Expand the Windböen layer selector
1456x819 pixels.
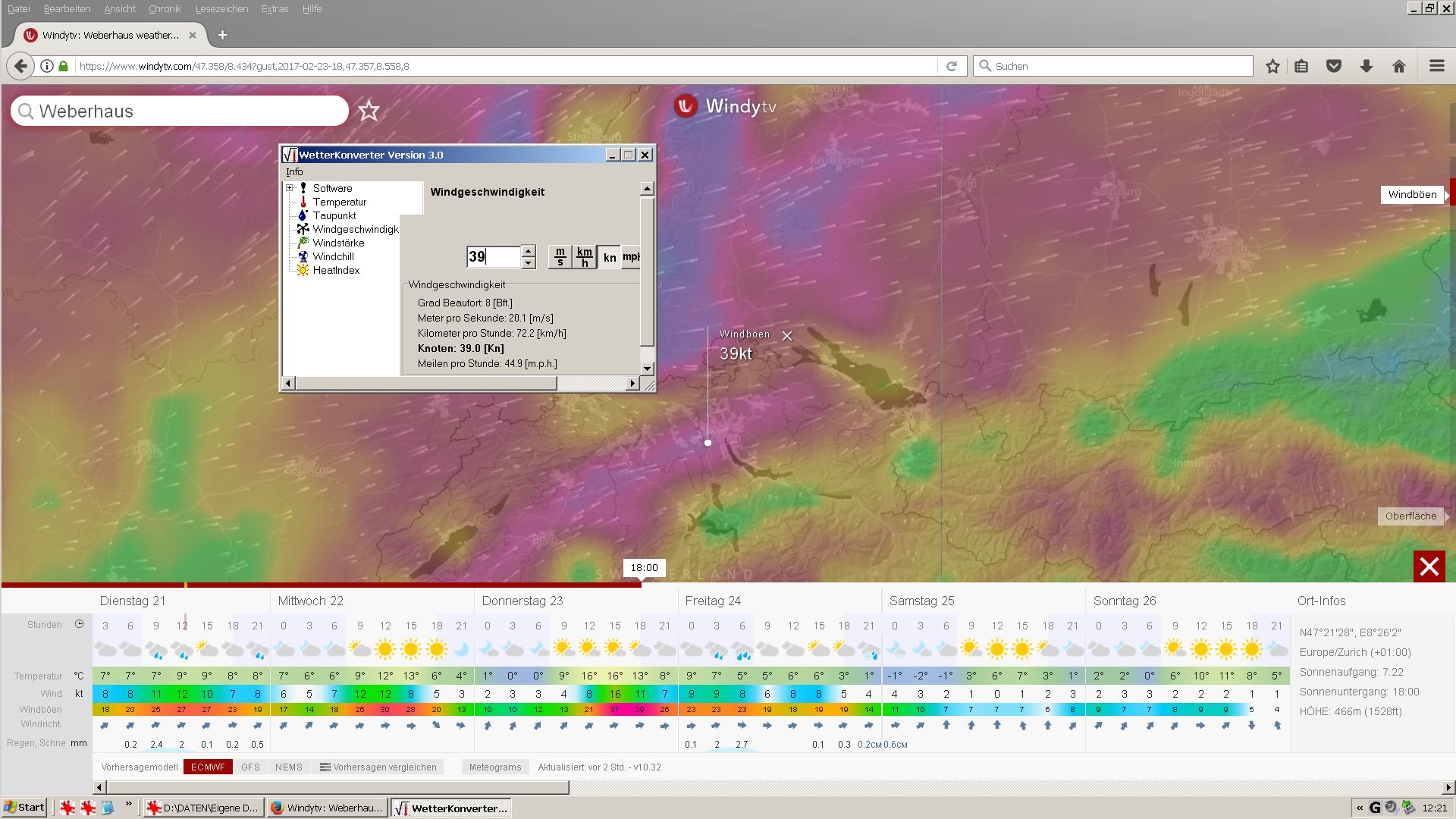1412,195
